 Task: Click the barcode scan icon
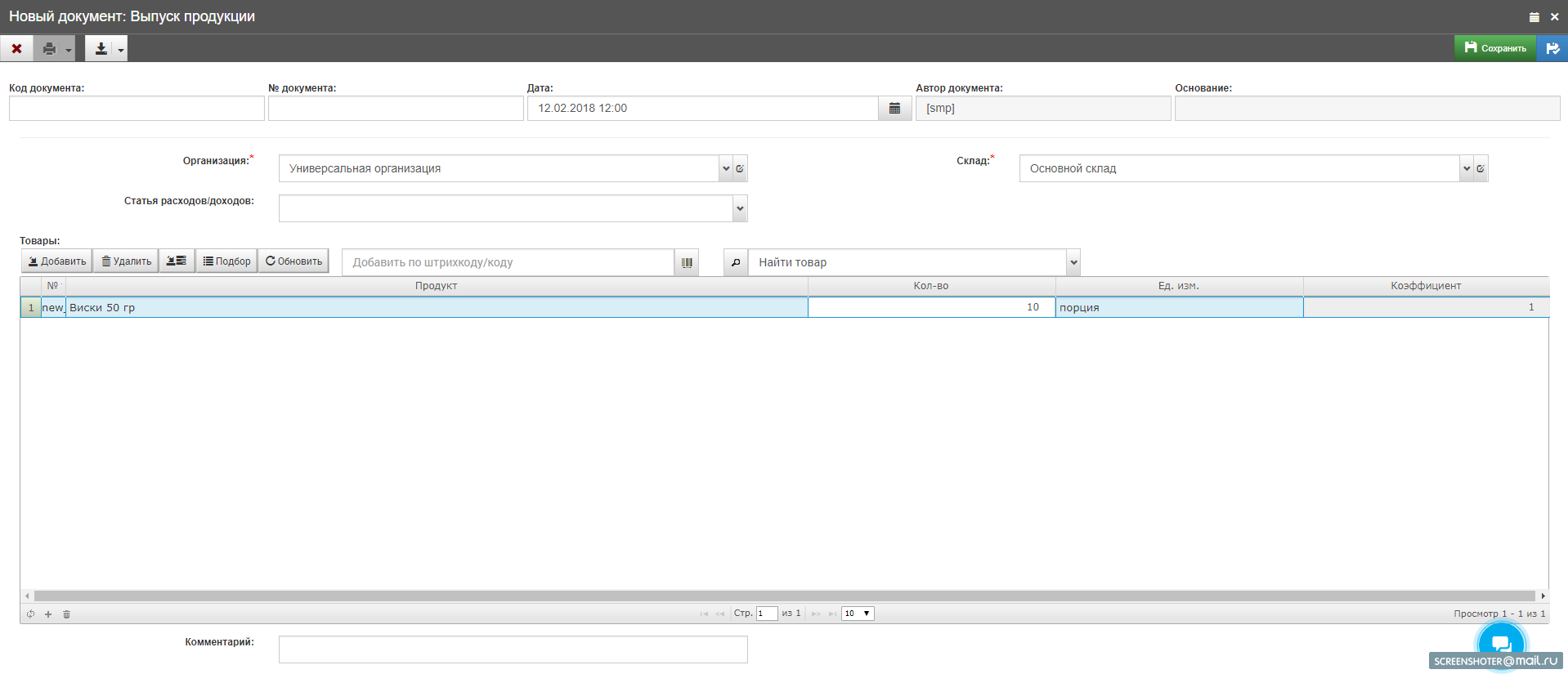[687, 262]
